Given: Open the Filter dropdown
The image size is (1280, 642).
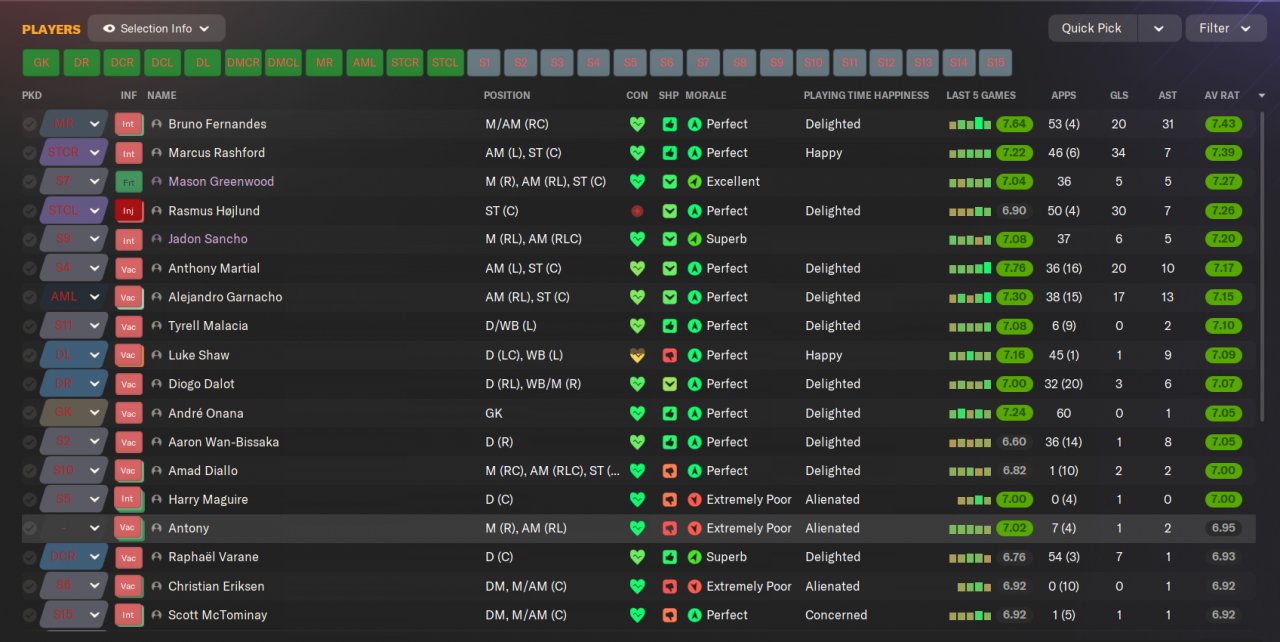Looking at the screenshot, I should 1226,28.
